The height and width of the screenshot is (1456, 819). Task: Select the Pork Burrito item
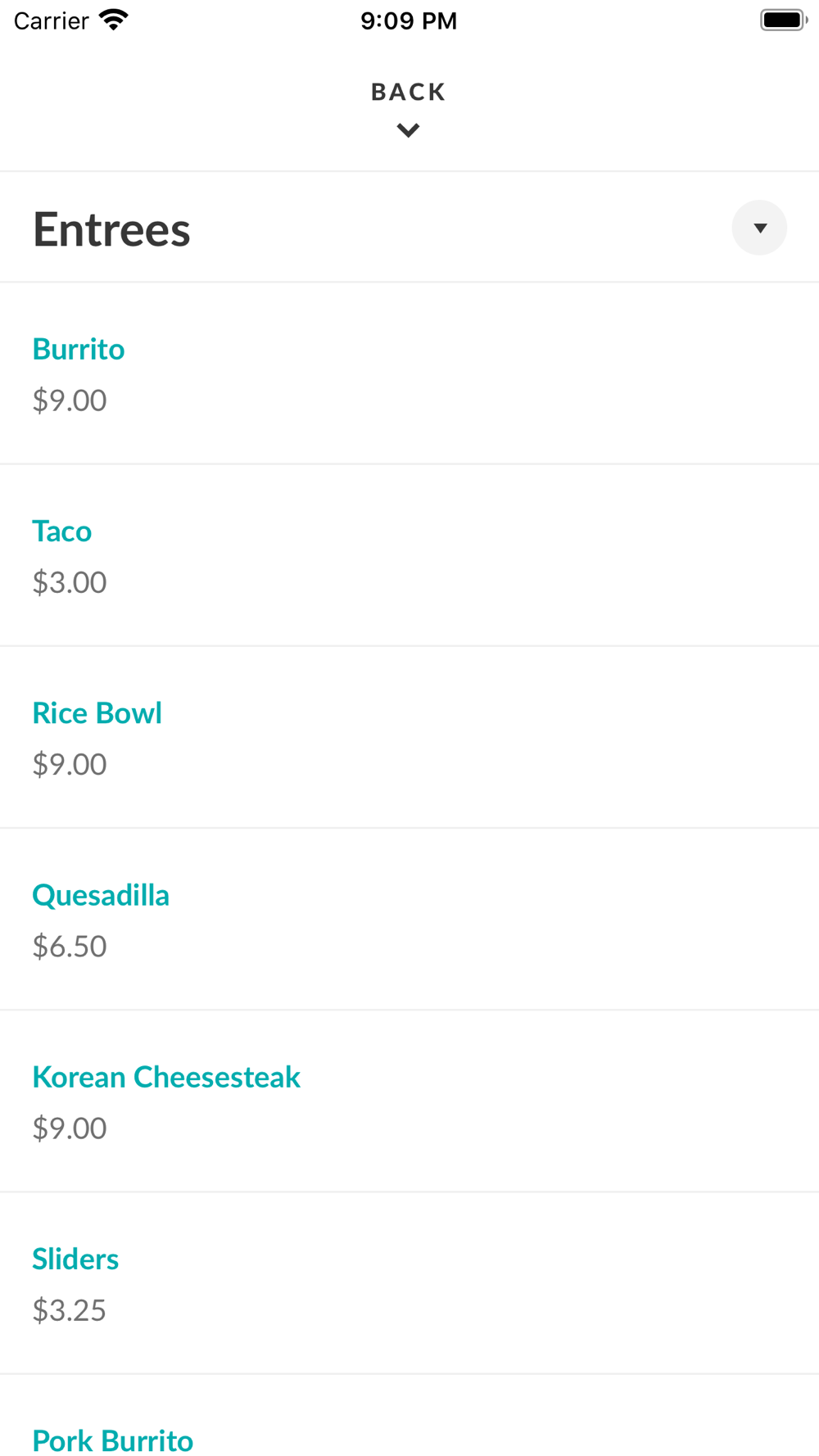click(113, 1440)
